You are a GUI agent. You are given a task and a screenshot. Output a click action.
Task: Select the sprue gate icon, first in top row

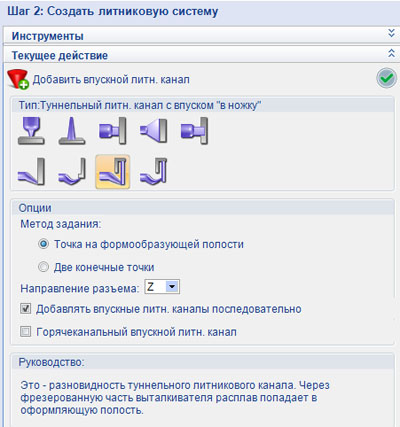tap(31, 131)
